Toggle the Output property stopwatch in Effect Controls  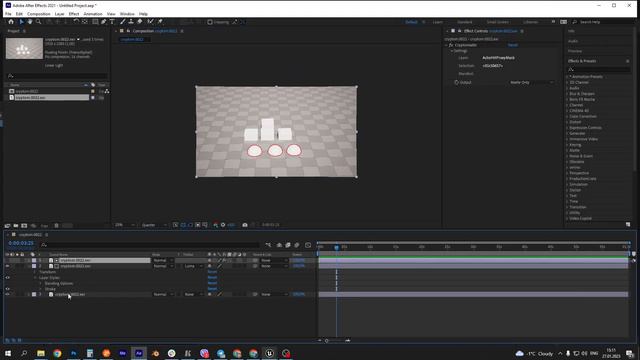point(456,82)
